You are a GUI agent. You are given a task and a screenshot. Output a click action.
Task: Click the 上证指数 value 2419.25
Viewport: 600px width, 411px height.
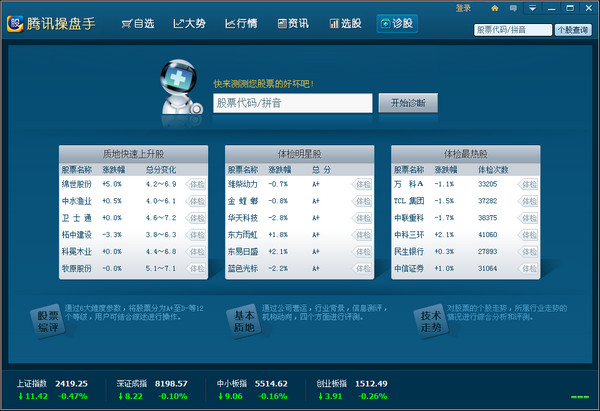pos(71,383)
